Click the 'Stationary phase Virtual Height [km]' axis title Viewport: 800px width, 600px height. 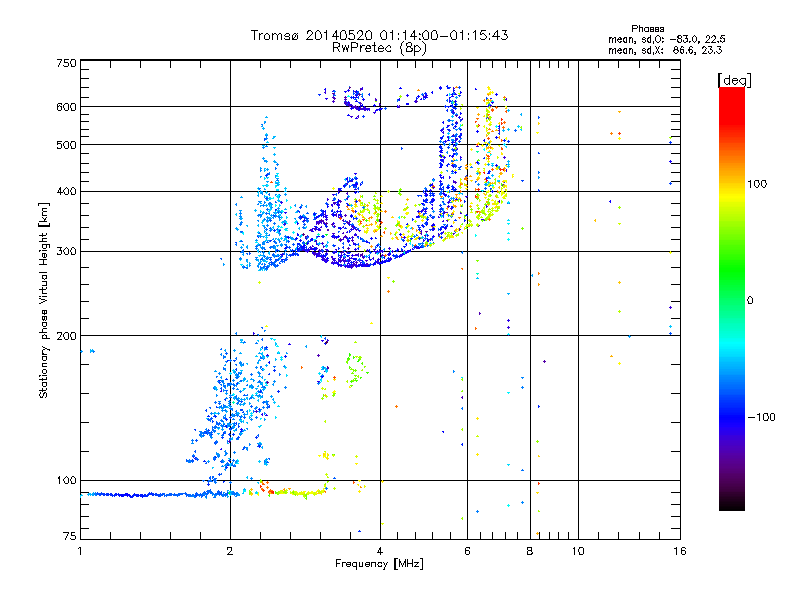[x=44, y=300]
